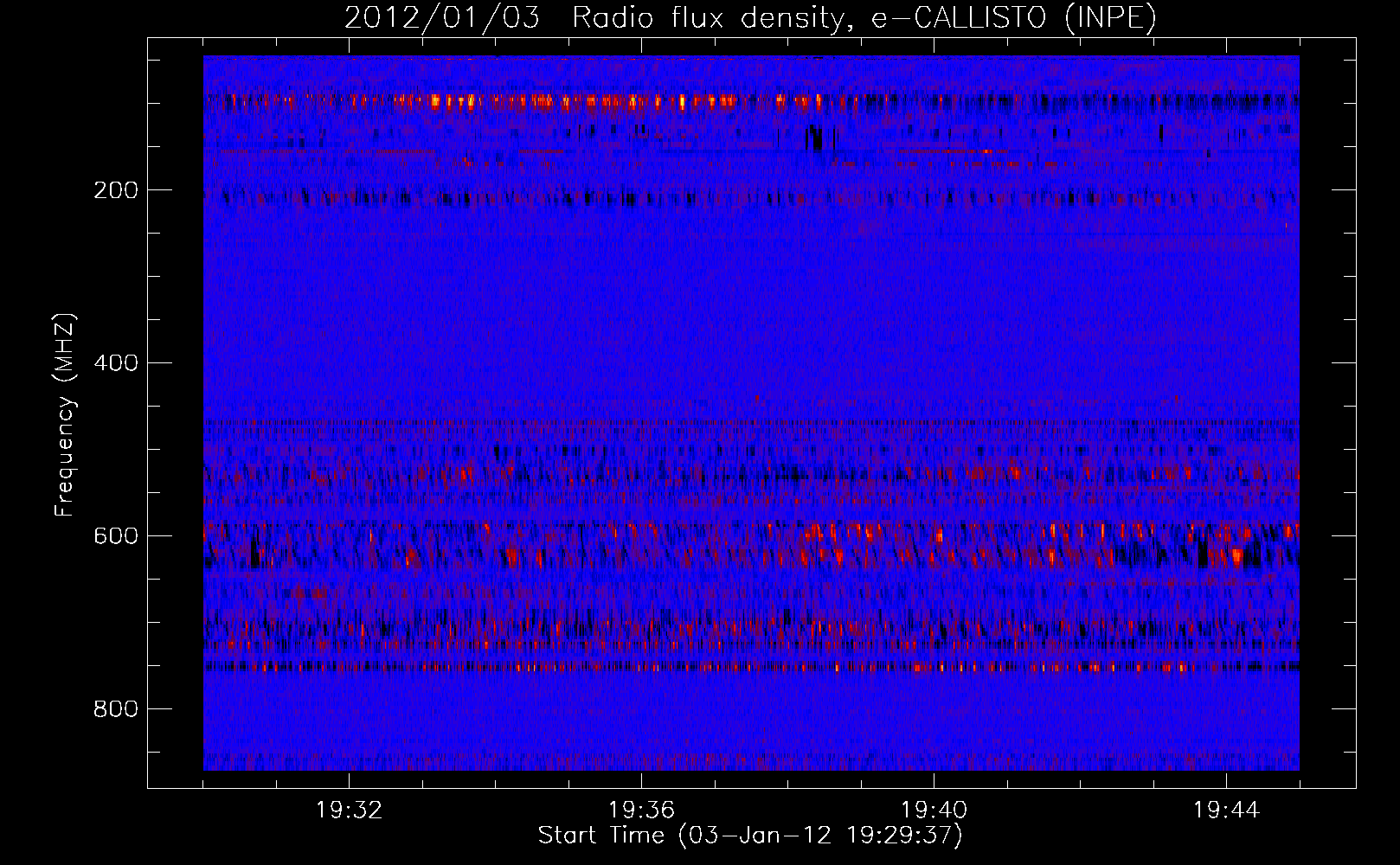Click the 800 frequency tick label

(116, 709)
